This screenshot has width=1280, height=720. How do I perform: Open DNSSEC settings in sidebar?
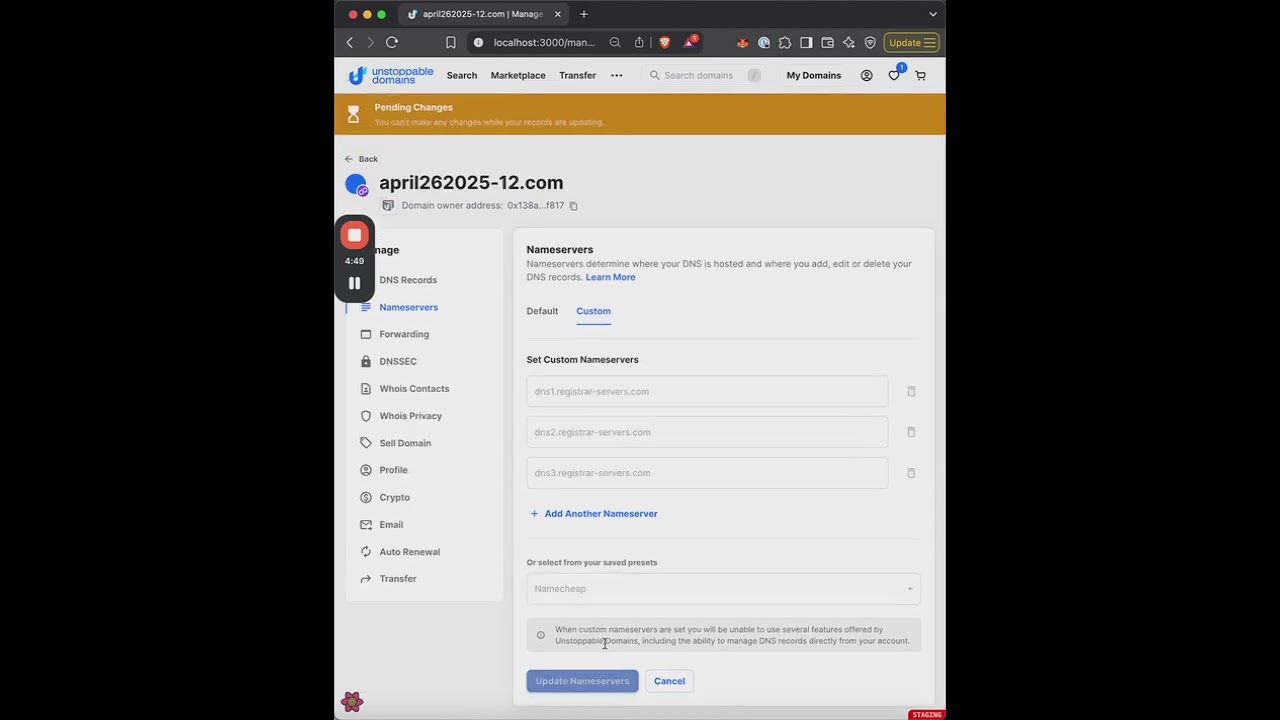pos(398,361)
